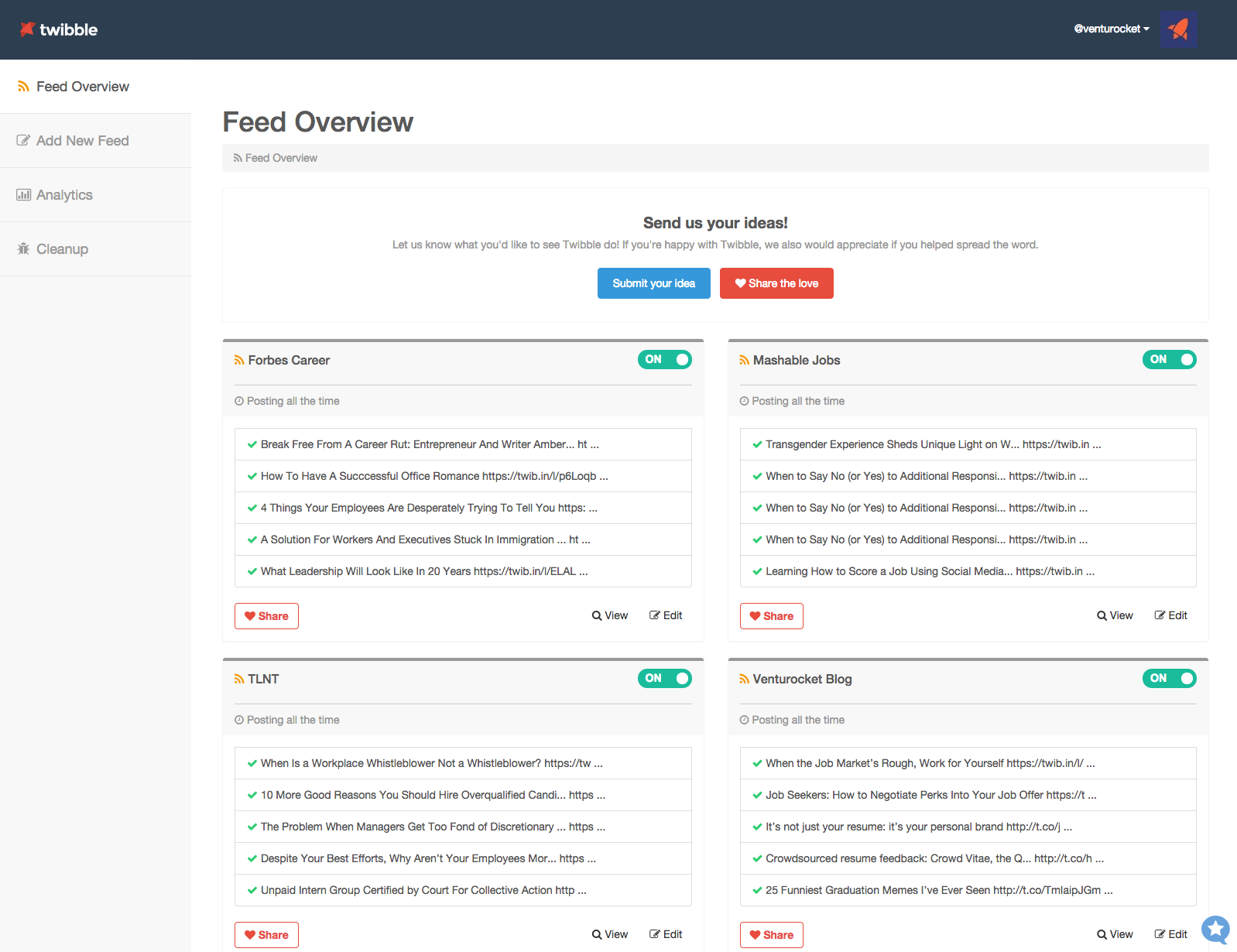Open the Cleanup section

click(x=95, y=249)
